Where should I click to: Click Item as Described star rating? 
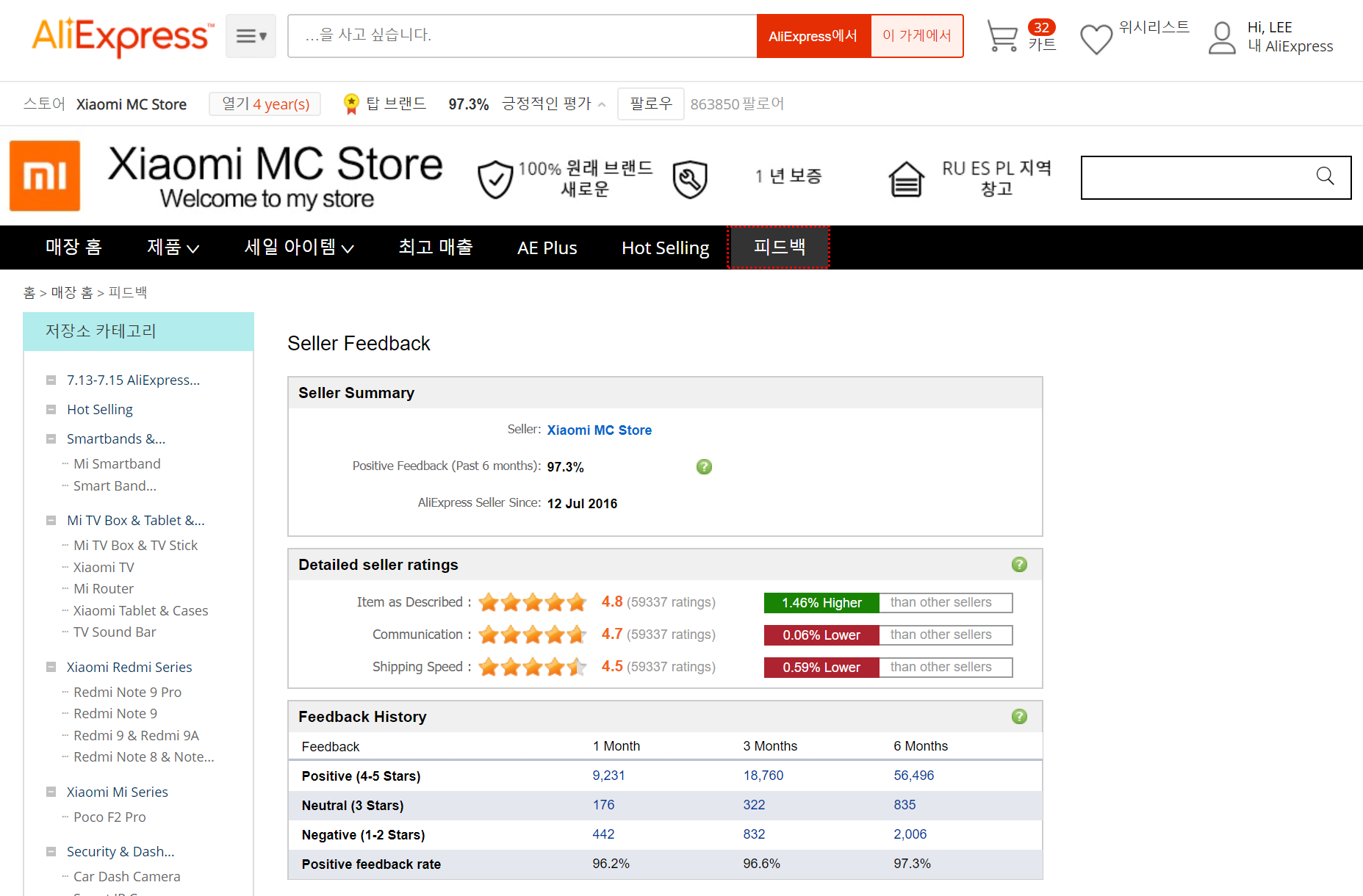pyautogui.click(x=533, y=602)
